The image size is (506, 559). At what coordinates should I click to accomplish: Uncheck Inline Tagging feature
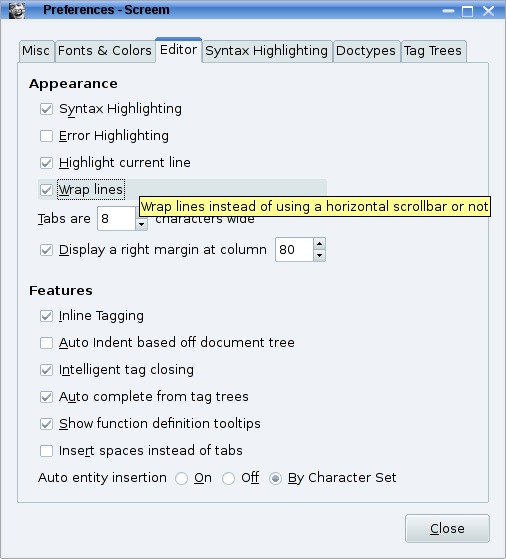46,316
